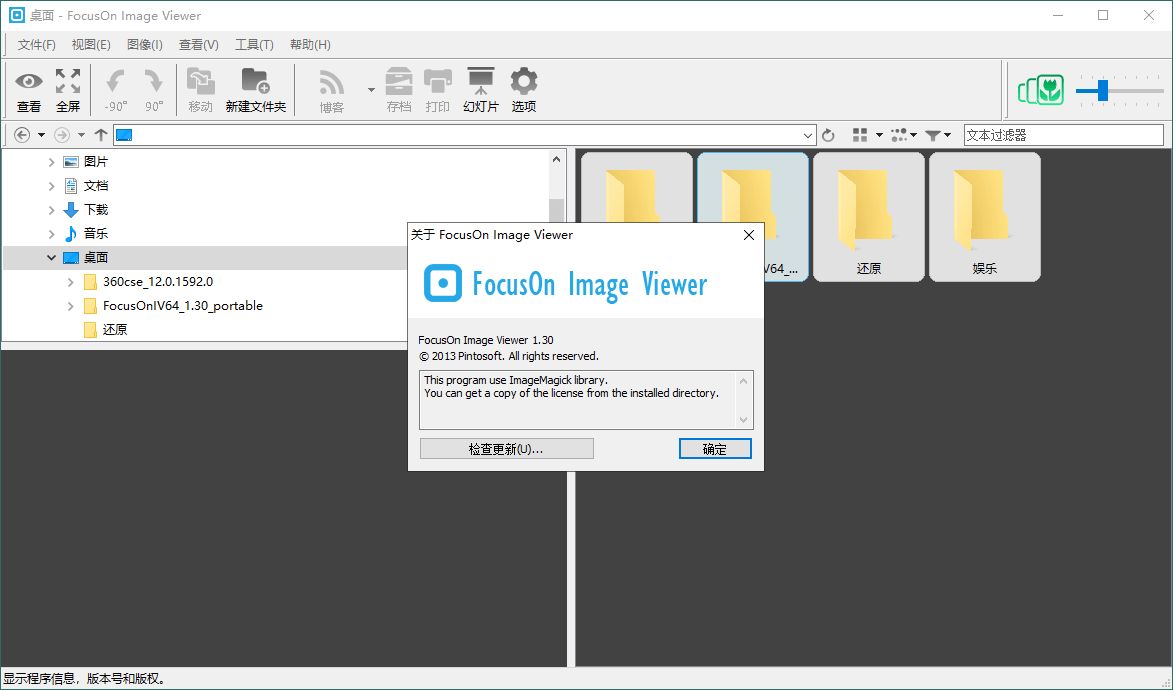Expand the 文档 tree node

tap(51, 186)
